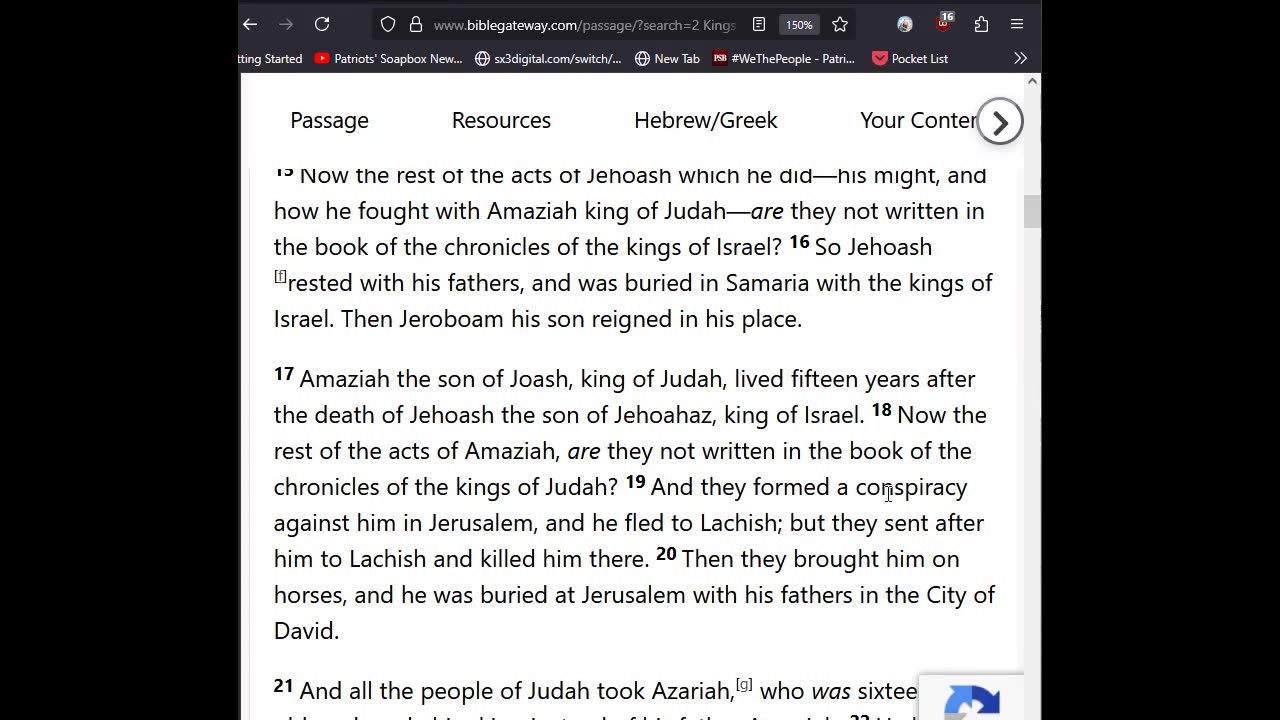
Task: Toggle reader view icon
Action: tap(759, 24)
